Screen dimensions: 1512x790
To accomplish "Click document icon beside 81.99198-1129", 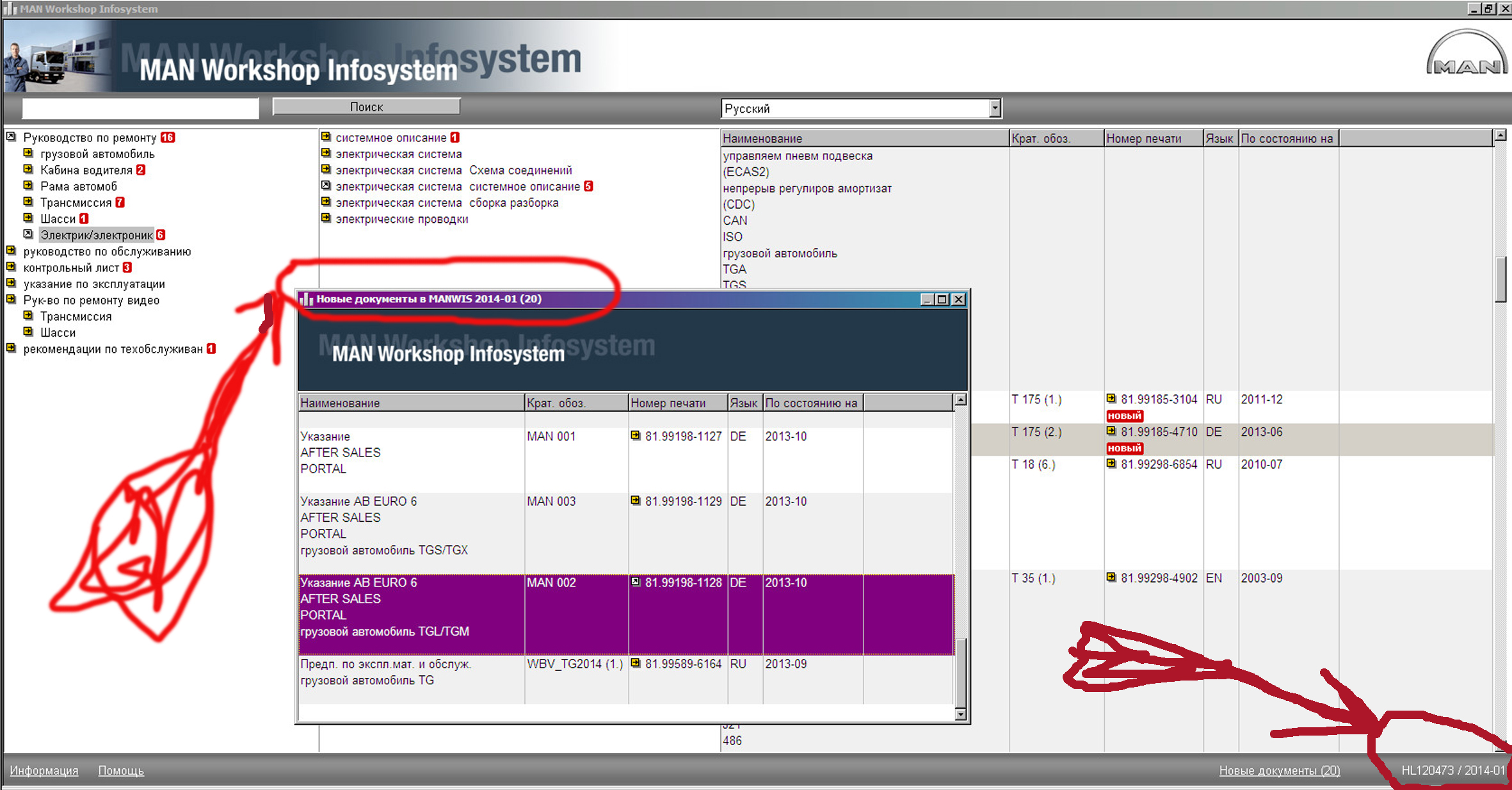I will pos(635,501).
